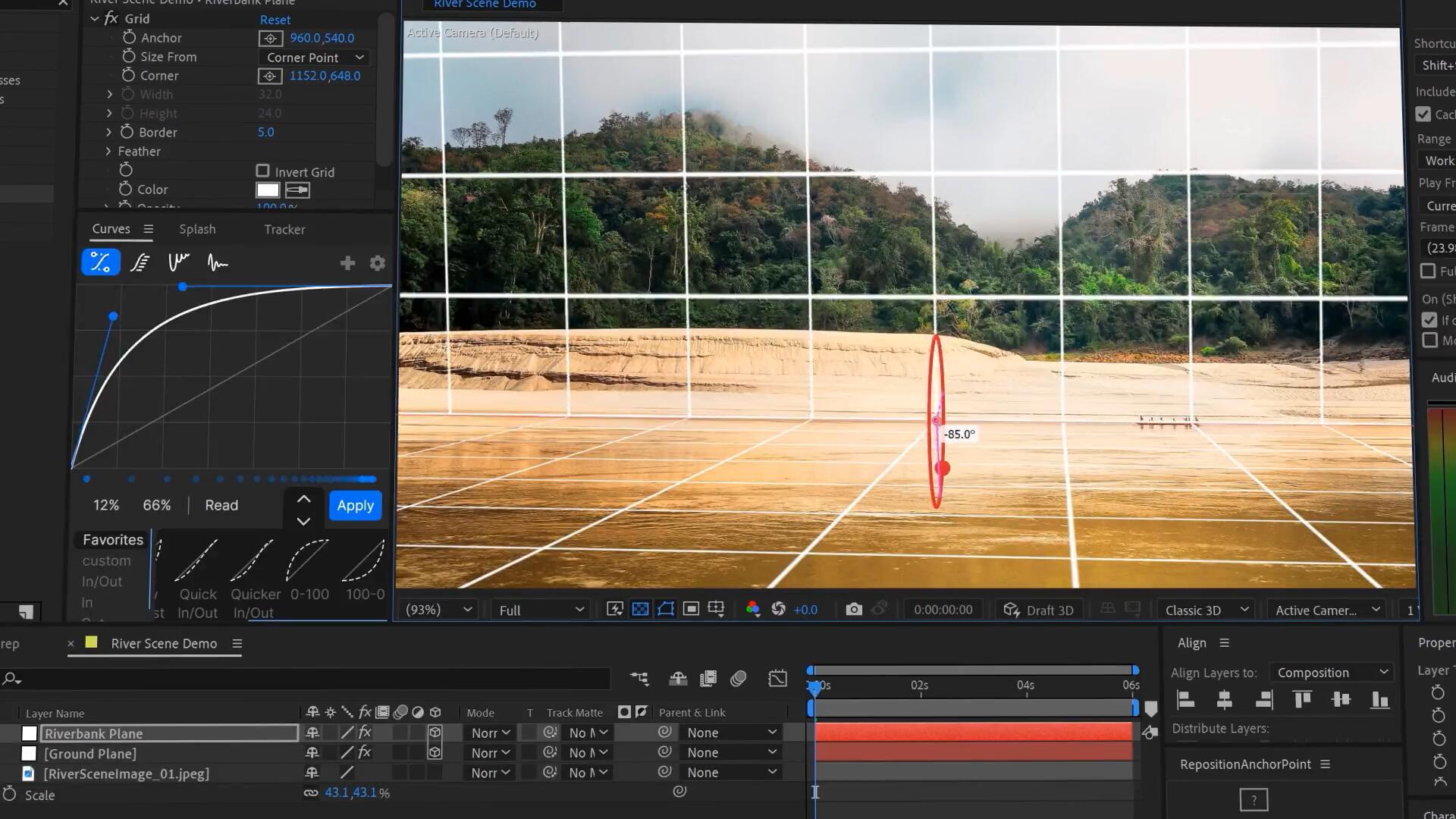Click the audio waveform icon
This screenshot has height=819, width=1456.
tap(218, 263)
